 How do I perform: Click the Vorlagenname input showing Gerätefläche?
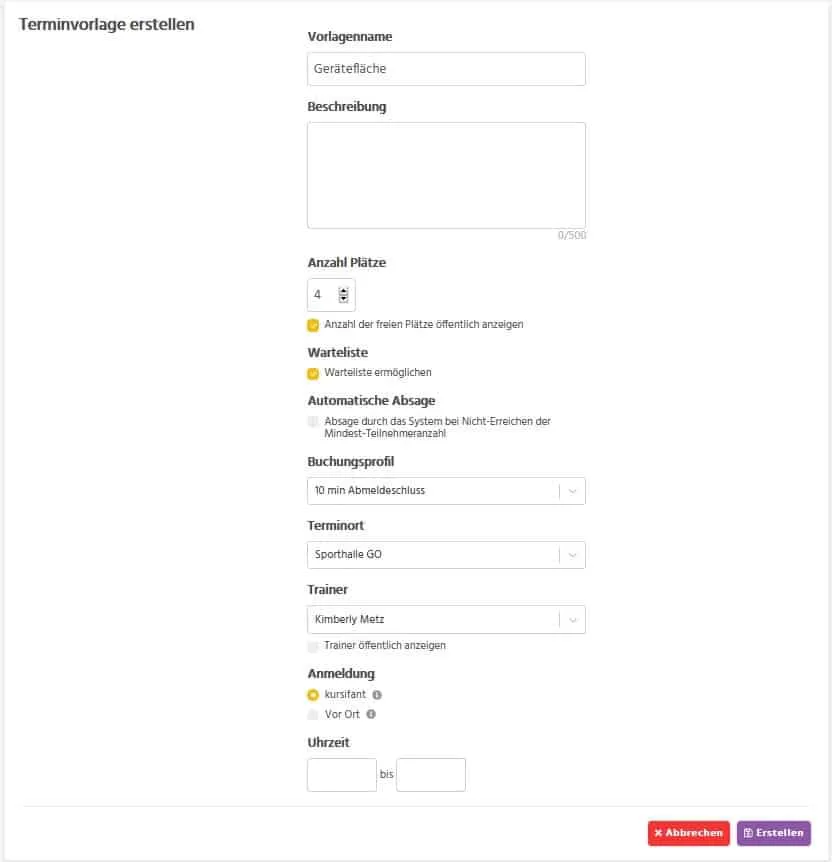coord(446,68)
